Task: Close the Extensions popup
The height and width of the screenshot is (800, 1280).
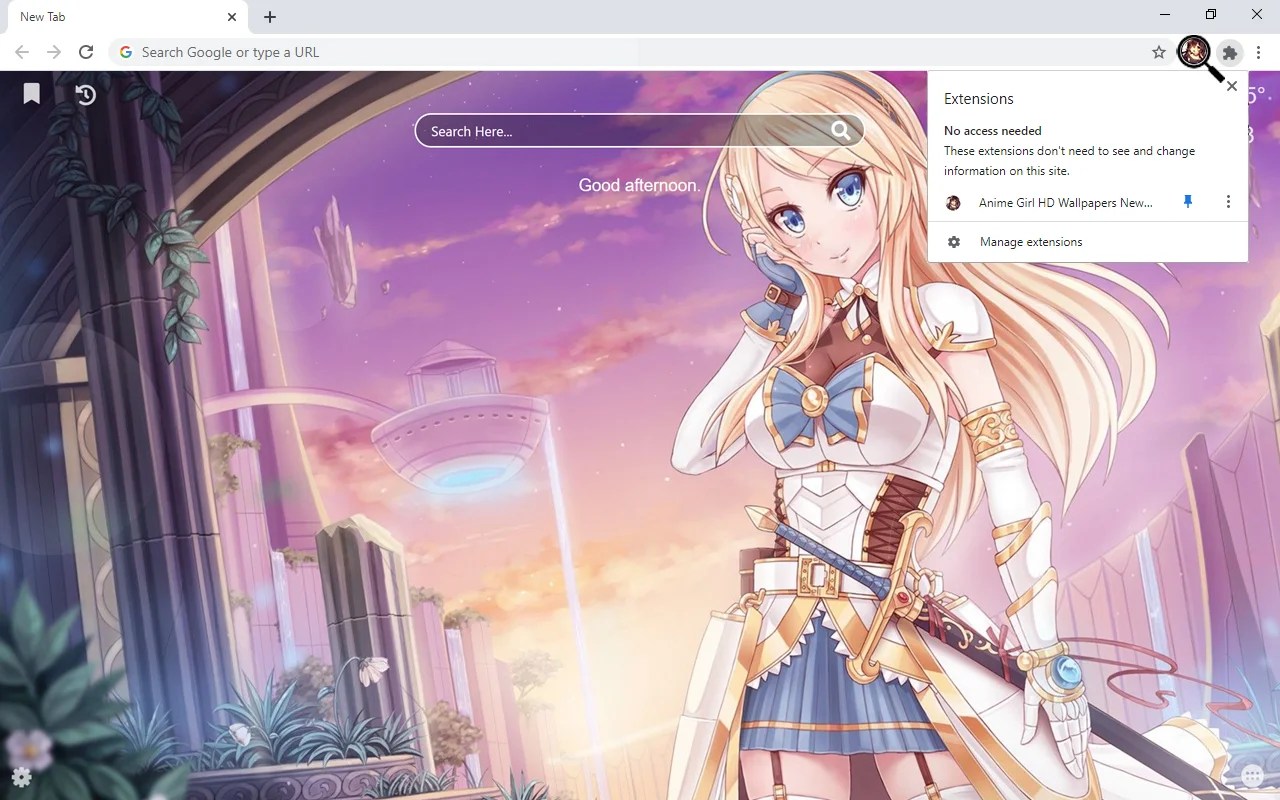Action: [1232, 86]
